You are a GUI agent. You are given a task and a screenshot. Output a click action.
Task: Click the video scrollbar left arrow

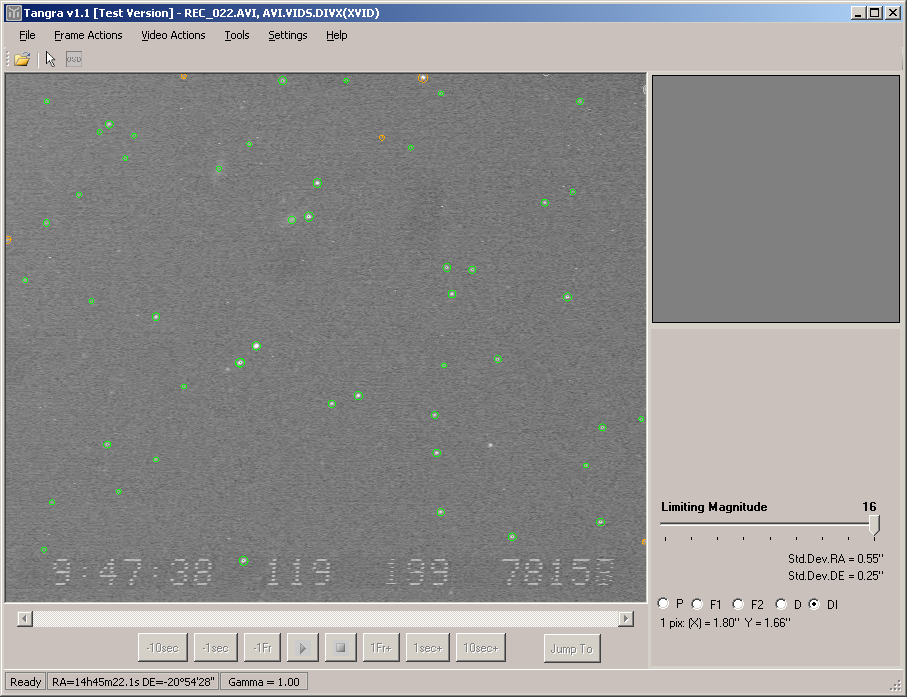point(24,619)
